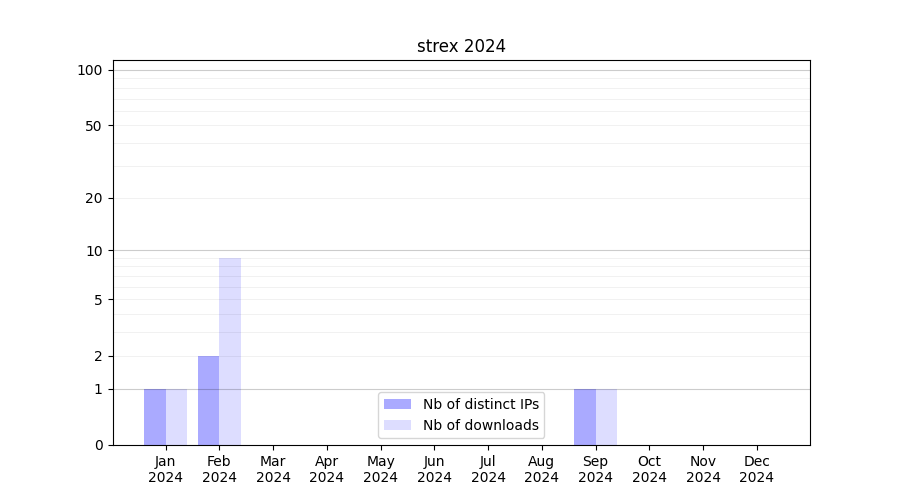Select the 50 tick on the y-axis
This screenshot has height=500, width=900.
94,126
